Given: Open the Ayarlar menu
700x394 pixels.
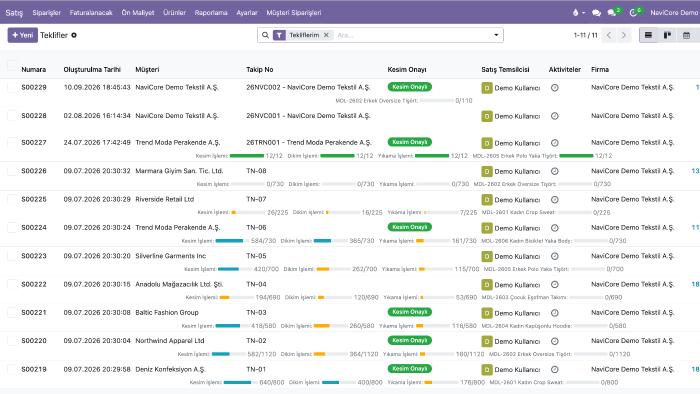Looking at the screenshot, I should point(247,12).
